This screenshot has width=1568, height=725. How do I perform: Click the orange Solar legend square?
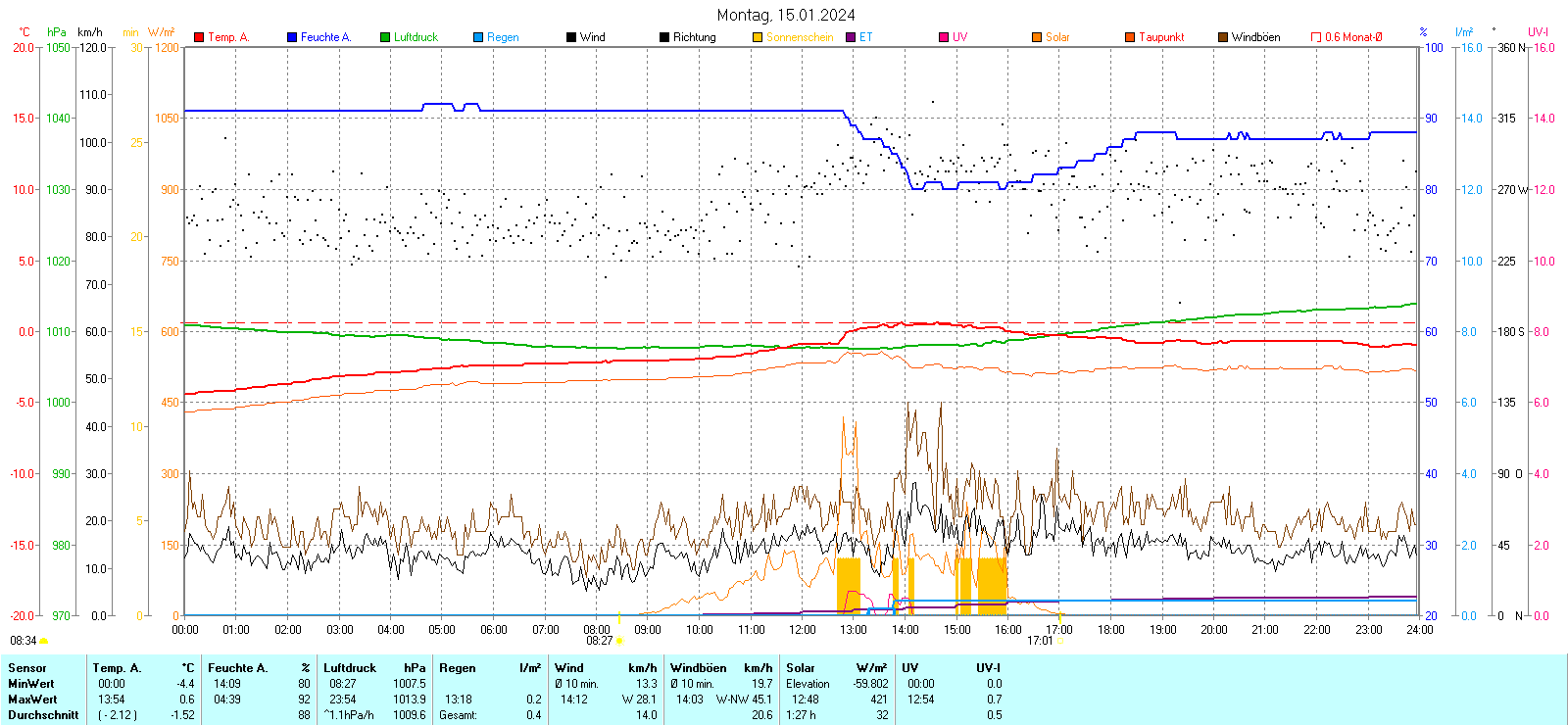[1037, 37]
